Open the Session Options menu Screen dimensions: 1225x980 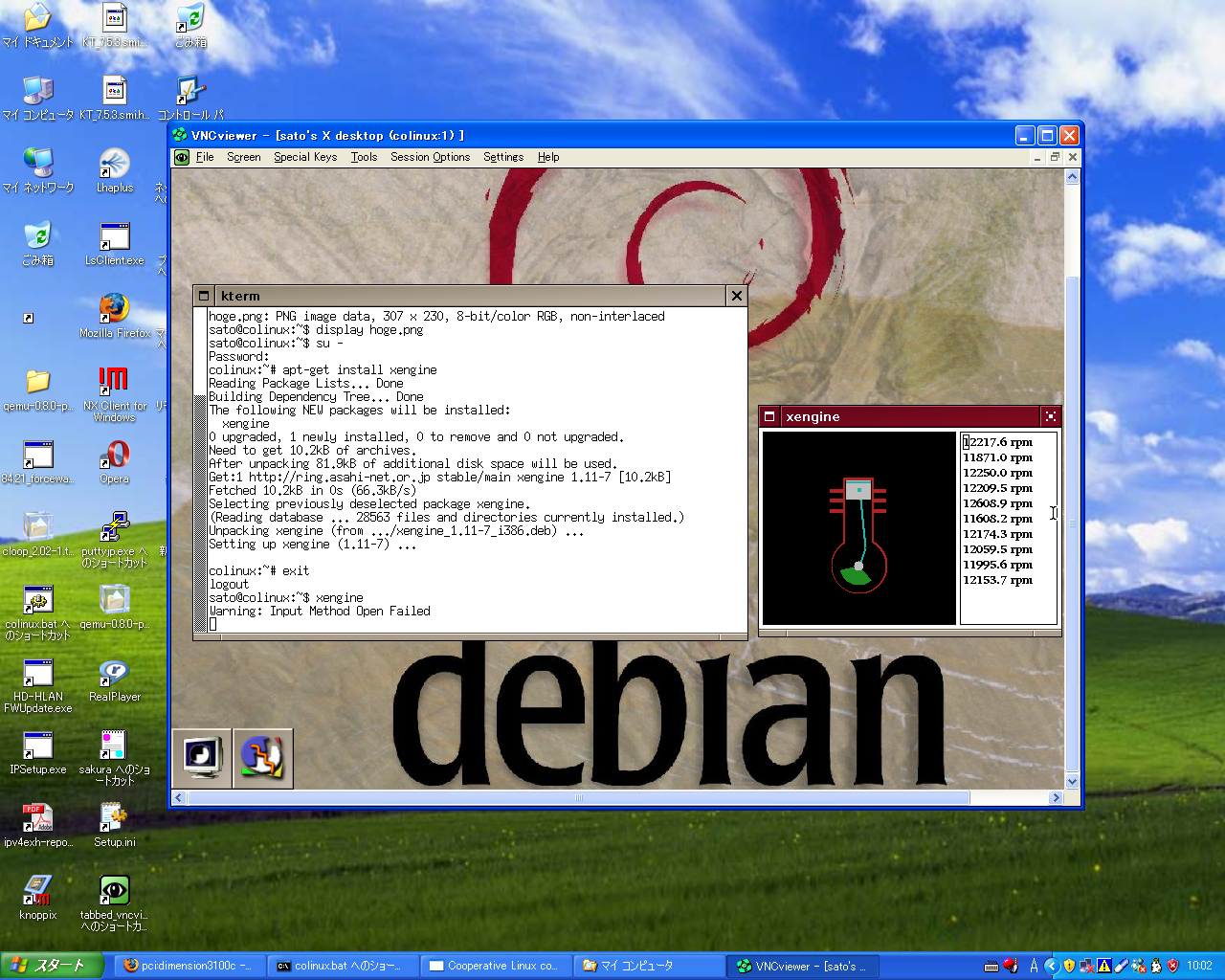click(430, 157)
